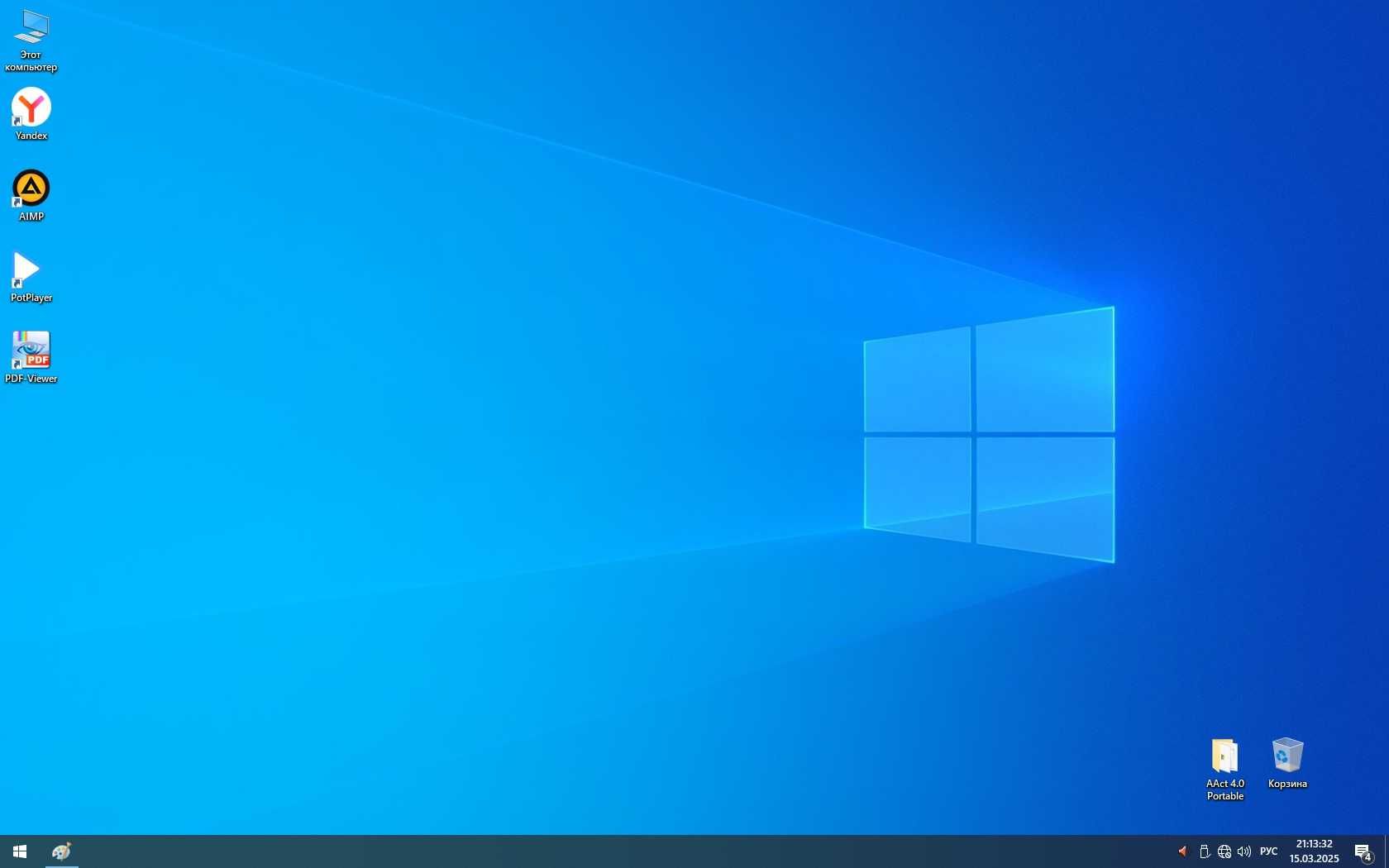Open the paint palette app in taskbar
Screen dimensions: 1389x868
pyautogui.click(x=61, y=851)
